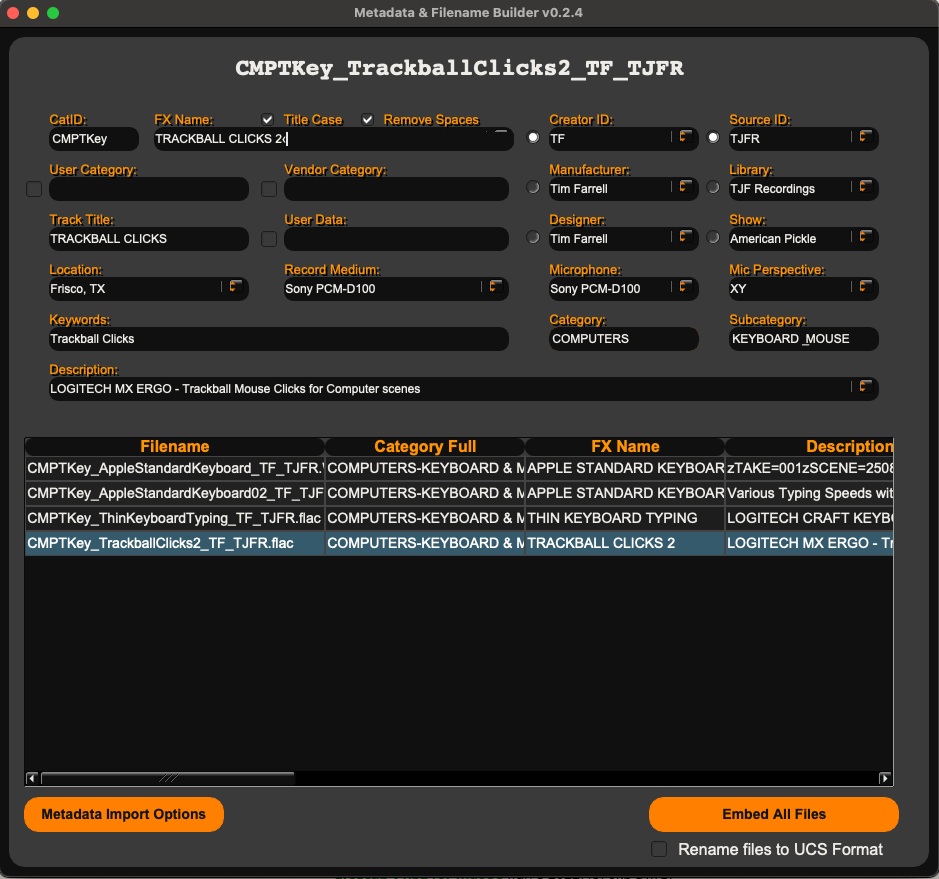Viewport: 939px width, 879px height.
Task: Open the Description field history icon
Action: (862, 388)
